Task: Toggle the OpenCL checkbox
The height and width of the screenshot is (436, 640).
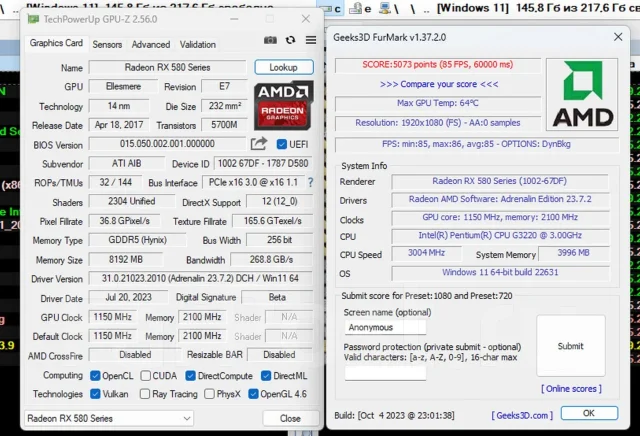Action: click(95, 376)
